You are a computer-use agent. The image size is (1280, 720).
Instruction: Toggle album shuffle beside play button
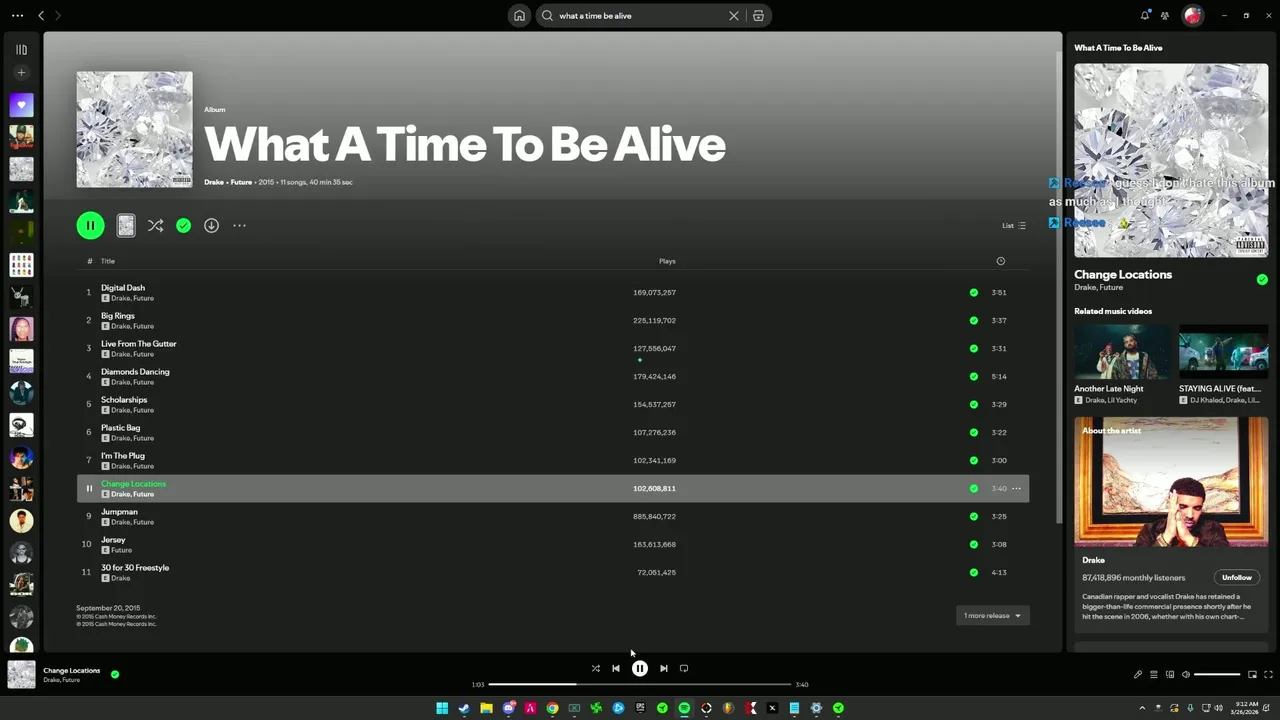point(155,226)
